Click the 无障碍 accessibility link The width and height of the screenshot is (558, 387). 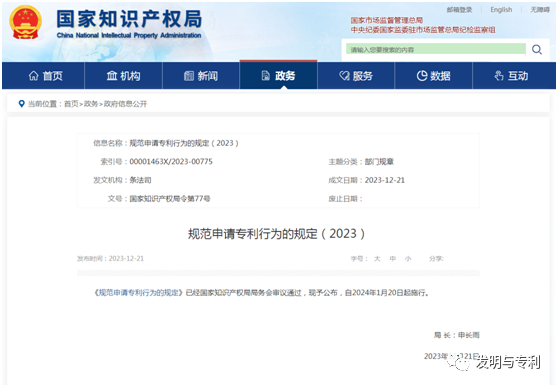[x=540, y=10]
